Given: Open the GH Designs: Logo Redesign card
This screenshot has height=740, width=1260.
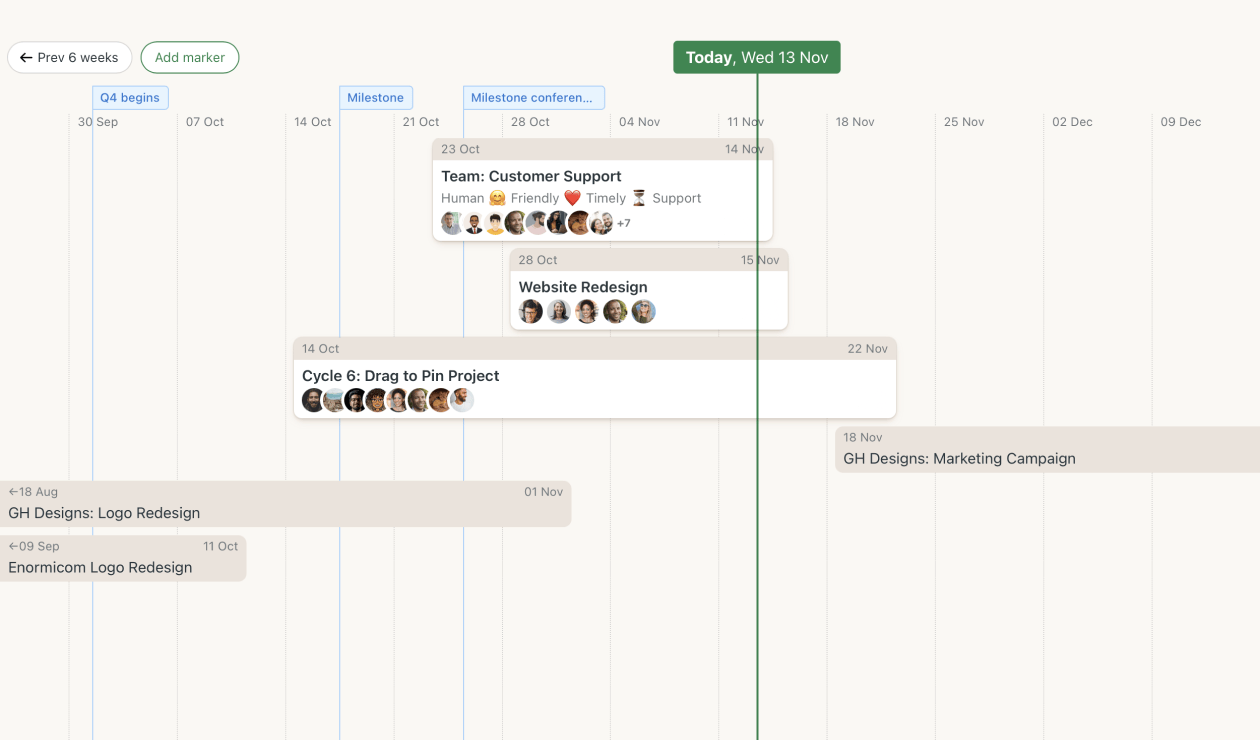Looking at the screenshot, I should (x=104, y=512).
